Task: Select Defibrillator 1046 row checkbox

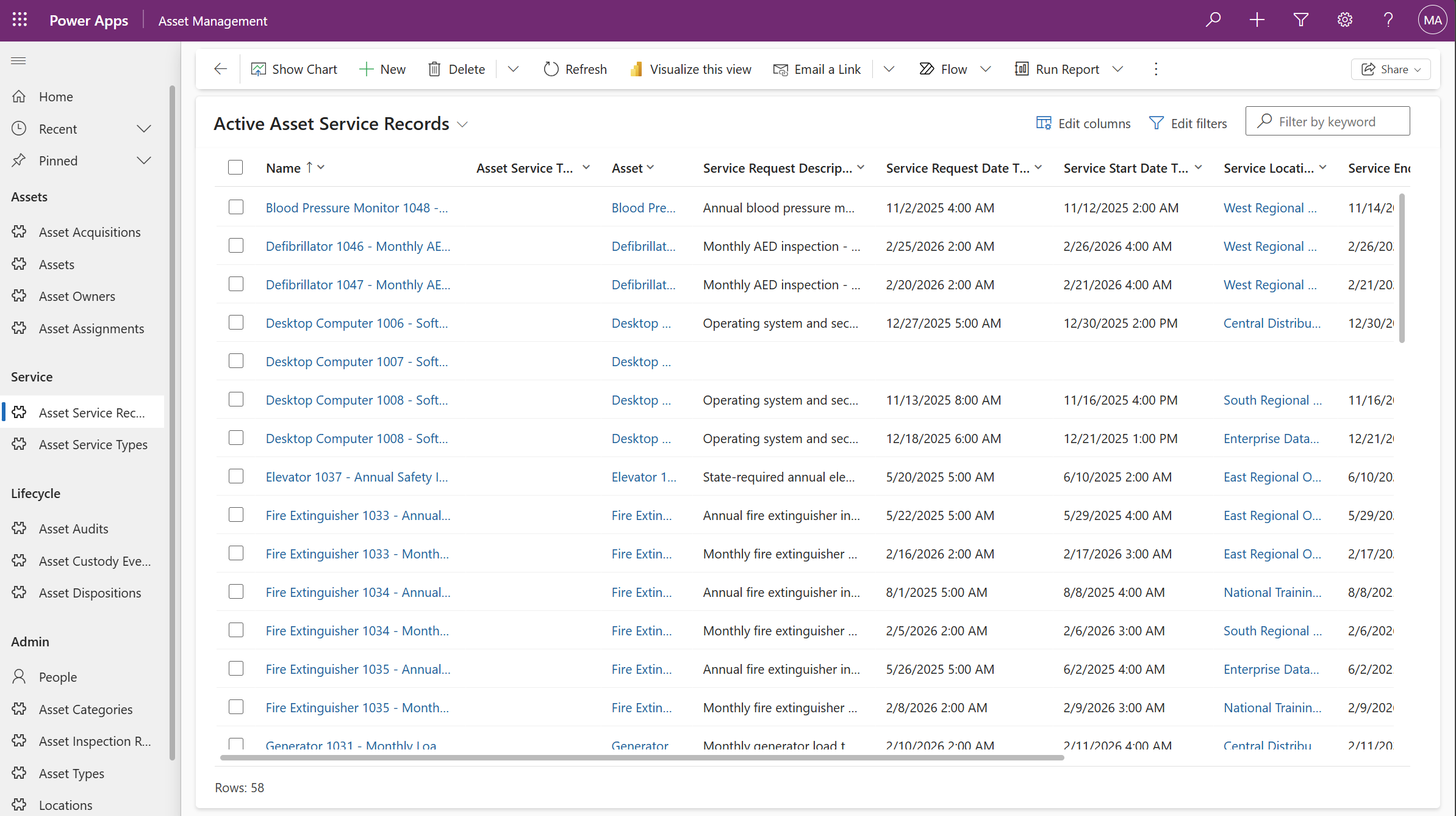Action: pos(236,245)
